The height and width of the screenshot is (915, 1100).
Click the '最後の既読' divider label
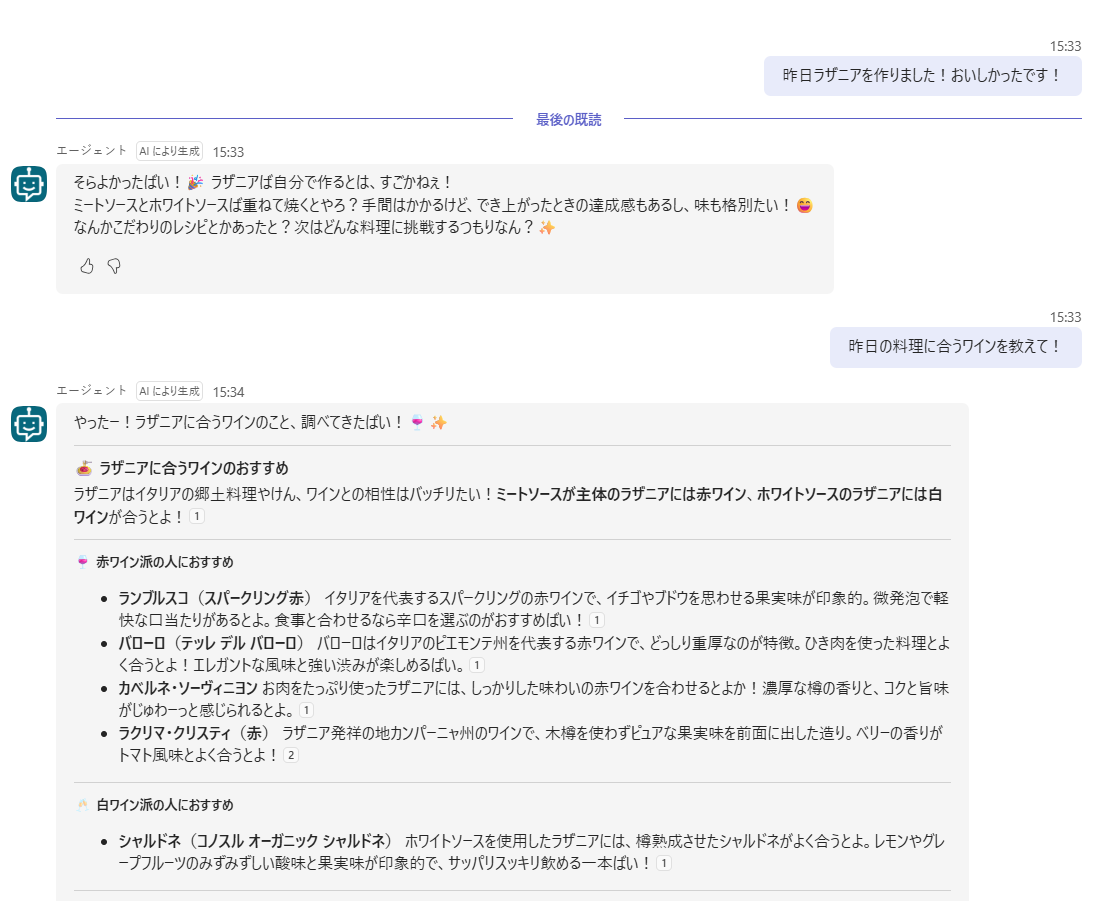tap(568, 119)
